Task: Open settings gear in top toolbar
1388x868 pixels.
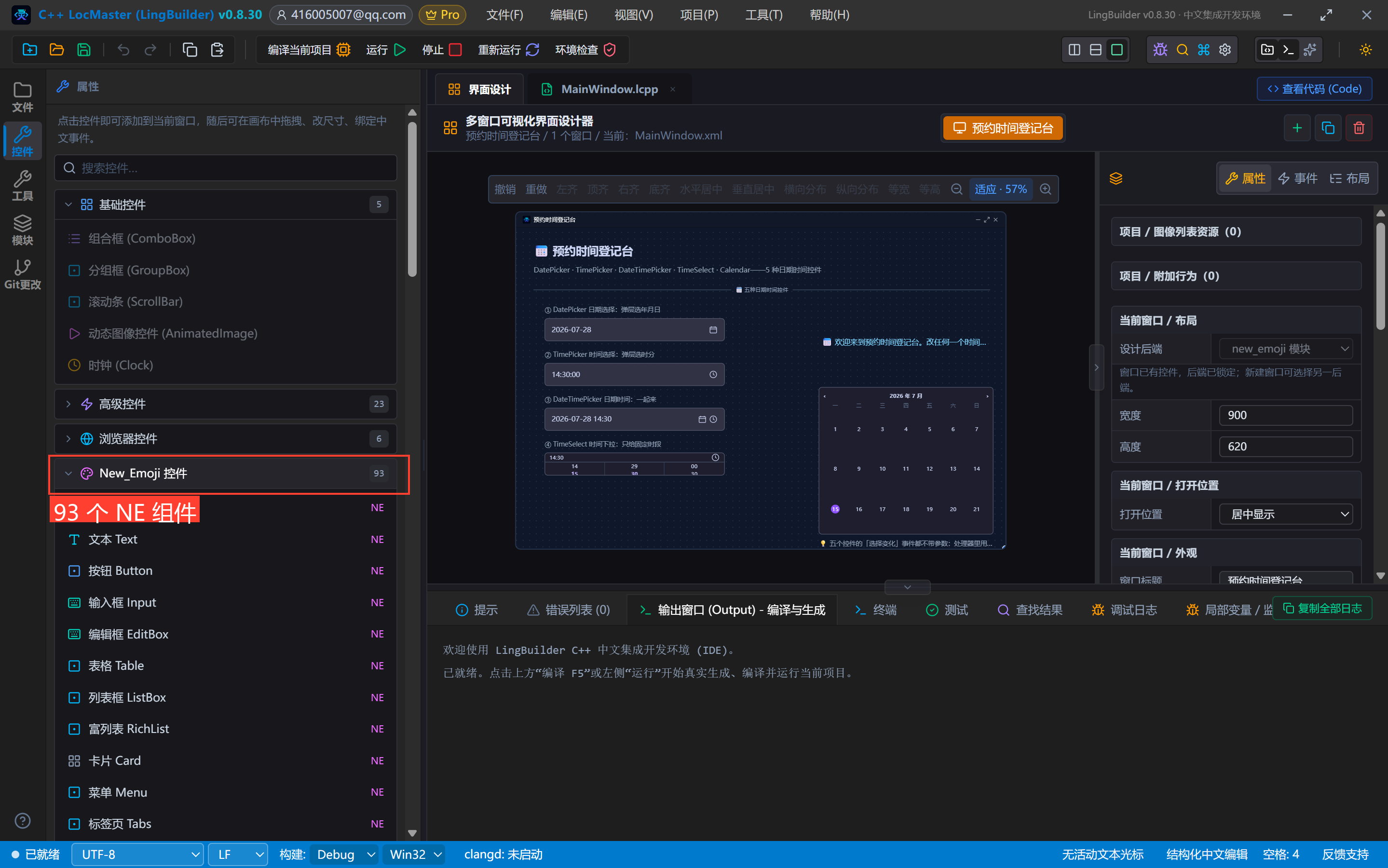Action: coord(1225,49)
